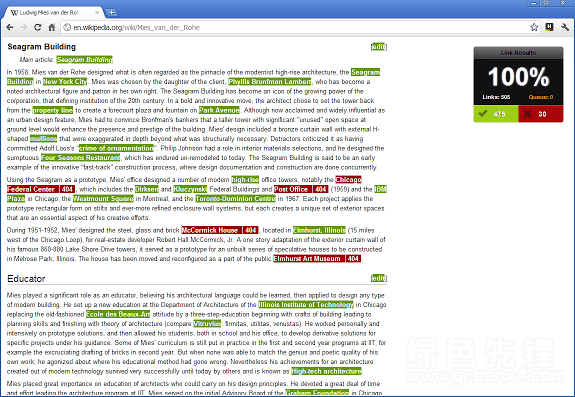Viewport: 575px width, 397px height.
Task: Open the wrench settings menu
Action: [565, 27]
